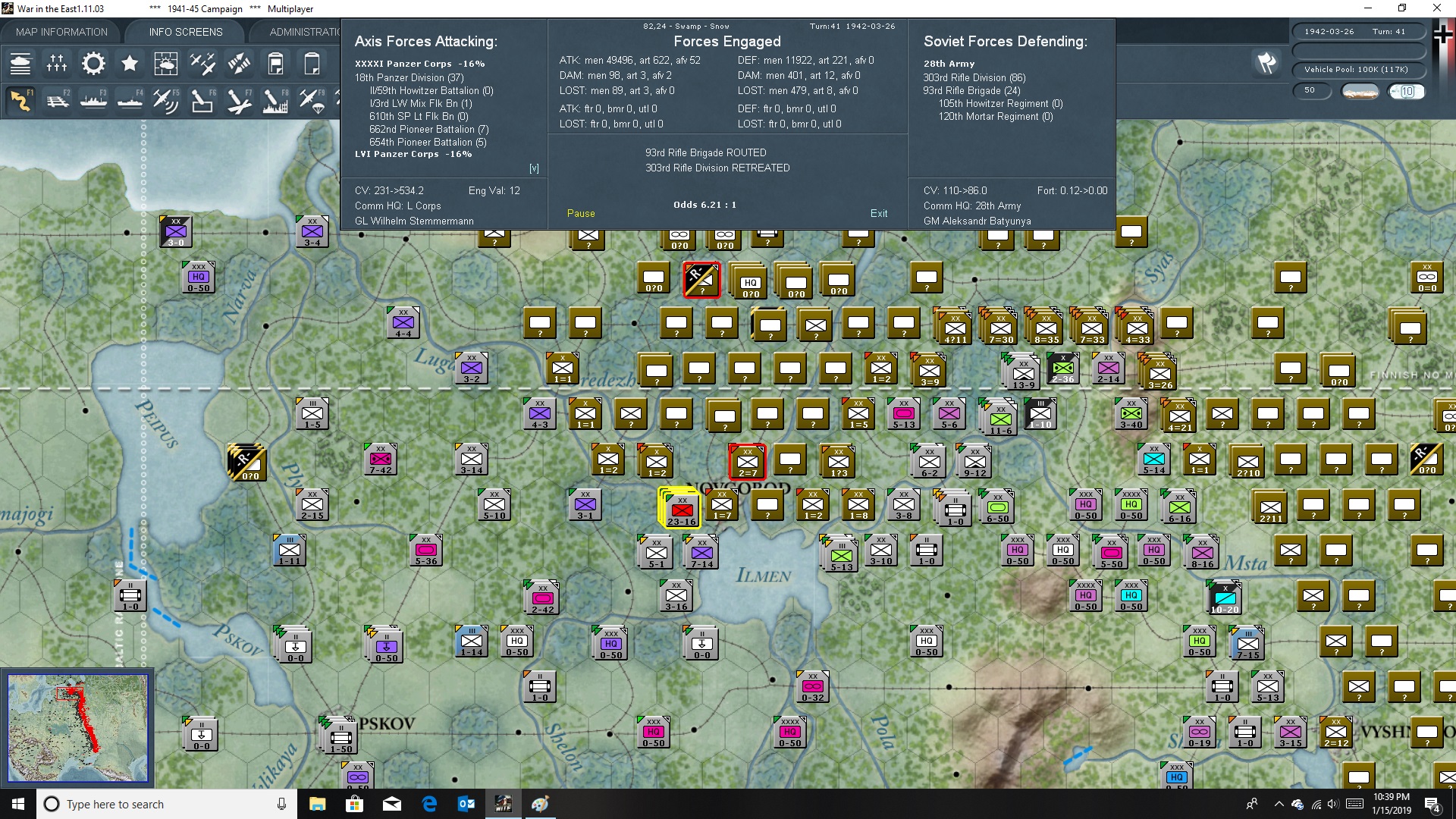Open the losses screen crosses icon
Image resolution: width=1456 pixels, height=819 pixels.
pyautogui.click(x=57, y=64)
